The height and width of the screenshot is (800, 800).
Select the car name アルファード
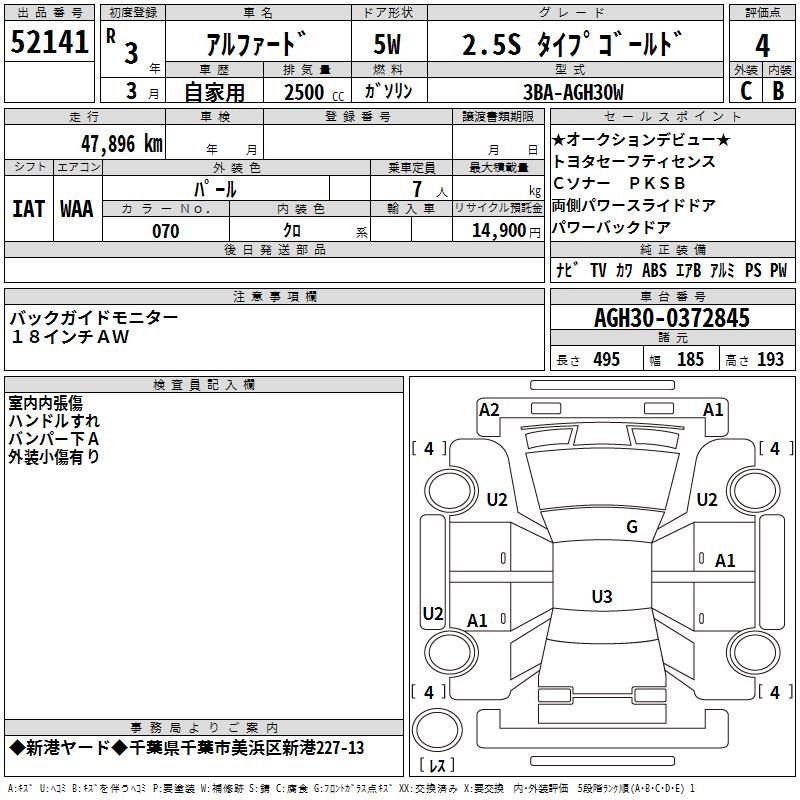point(255,45)
